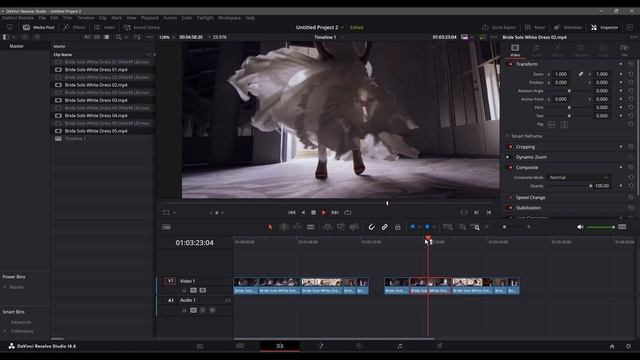Toggle the Stabilization section enable switch

[510, 208]
